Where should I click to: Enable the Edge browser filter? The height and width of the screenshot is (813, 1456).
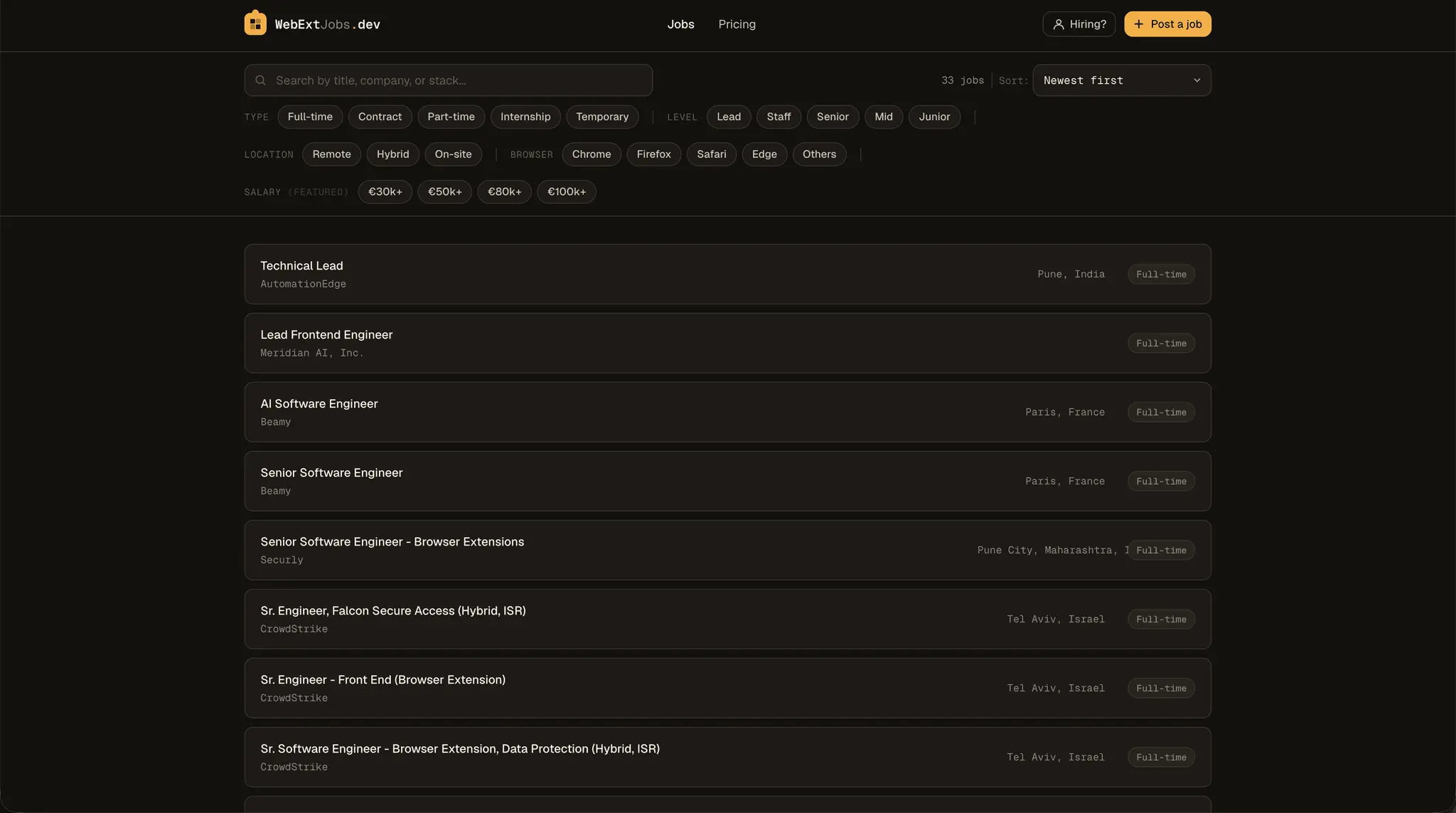click(764, 154)
